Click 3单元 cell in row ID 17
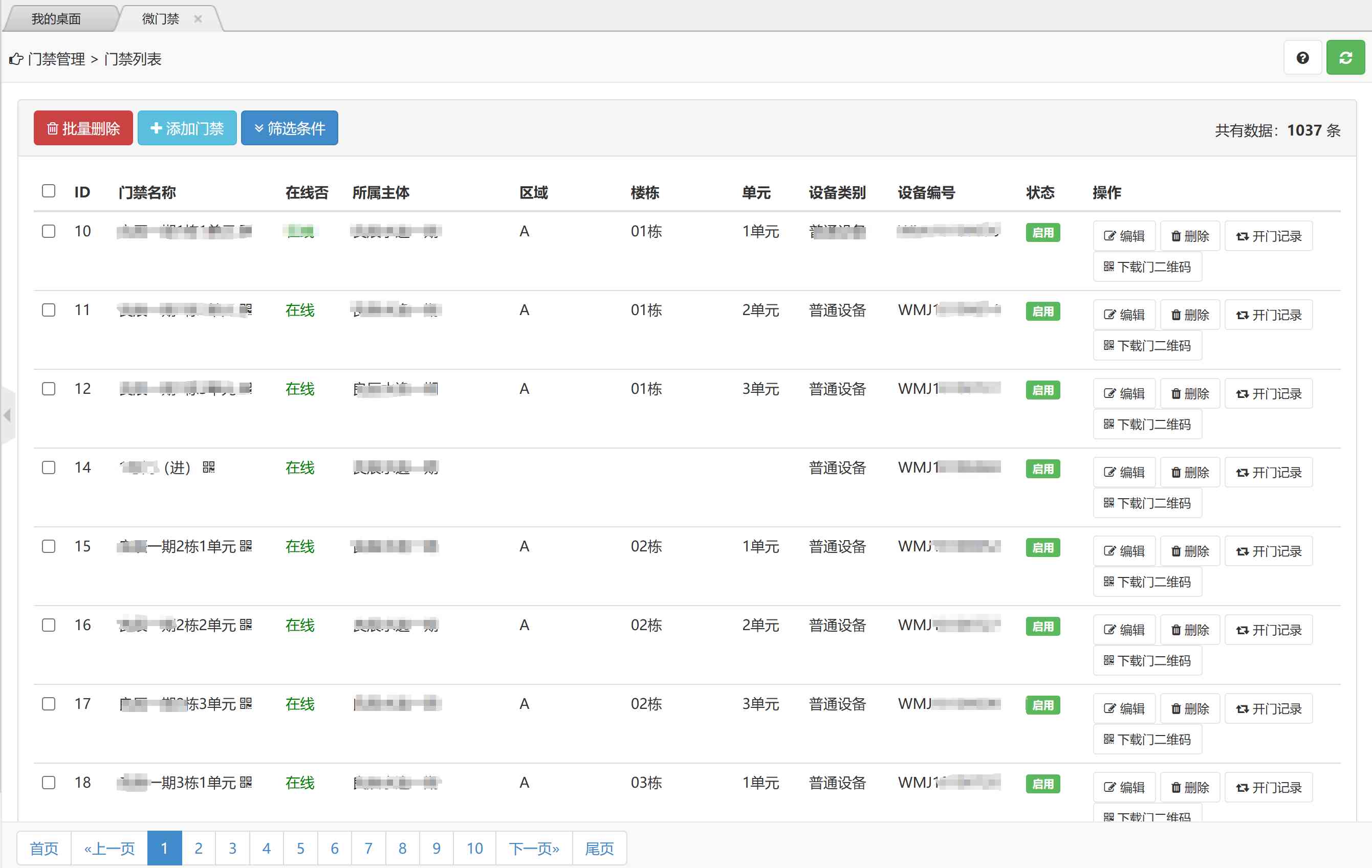Image resolution: width=1372 pixels, height=868 pixels. click(x=760, y=703)
